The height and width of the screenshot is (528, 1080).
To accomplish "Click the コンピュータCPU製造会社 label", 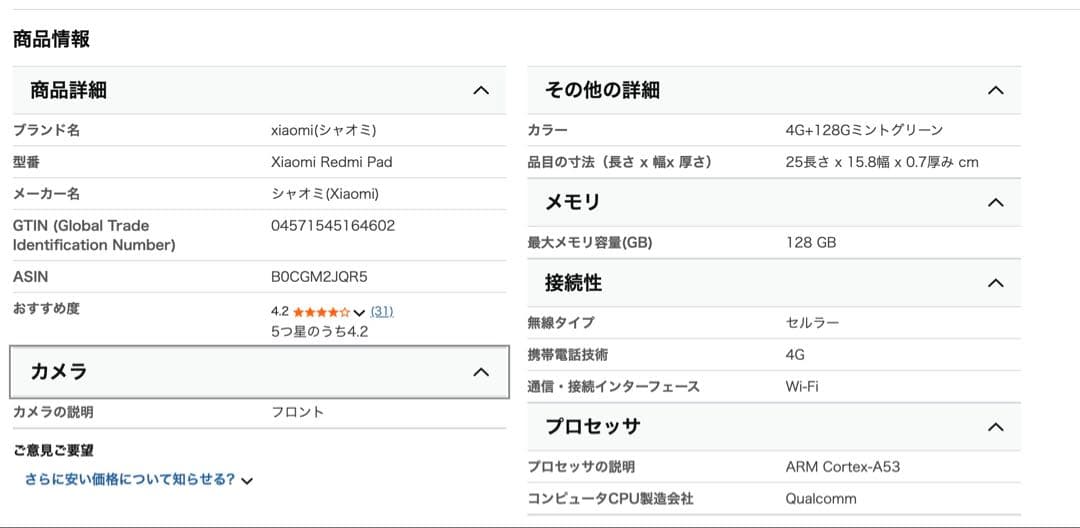I will click(610, 499).
